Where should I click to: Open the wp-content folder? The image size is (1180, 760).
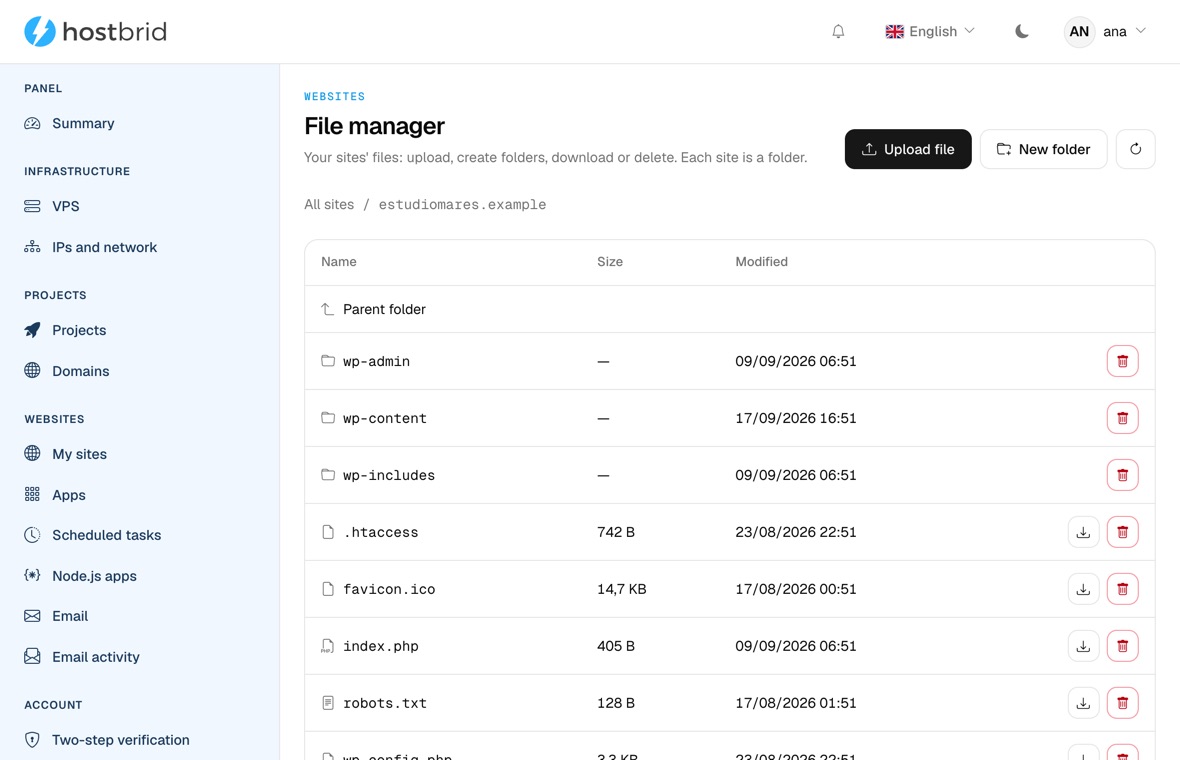pyautogui.click(x=385, y=418)
